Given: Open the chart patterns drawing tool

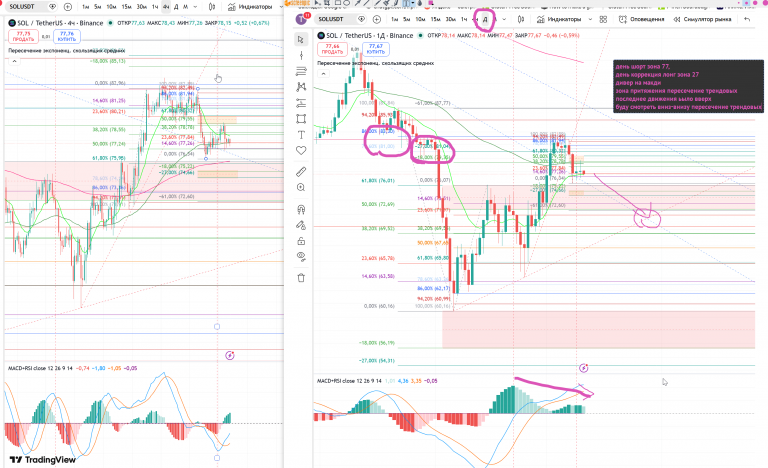Looking at the screenshot, I should (301, 87).
